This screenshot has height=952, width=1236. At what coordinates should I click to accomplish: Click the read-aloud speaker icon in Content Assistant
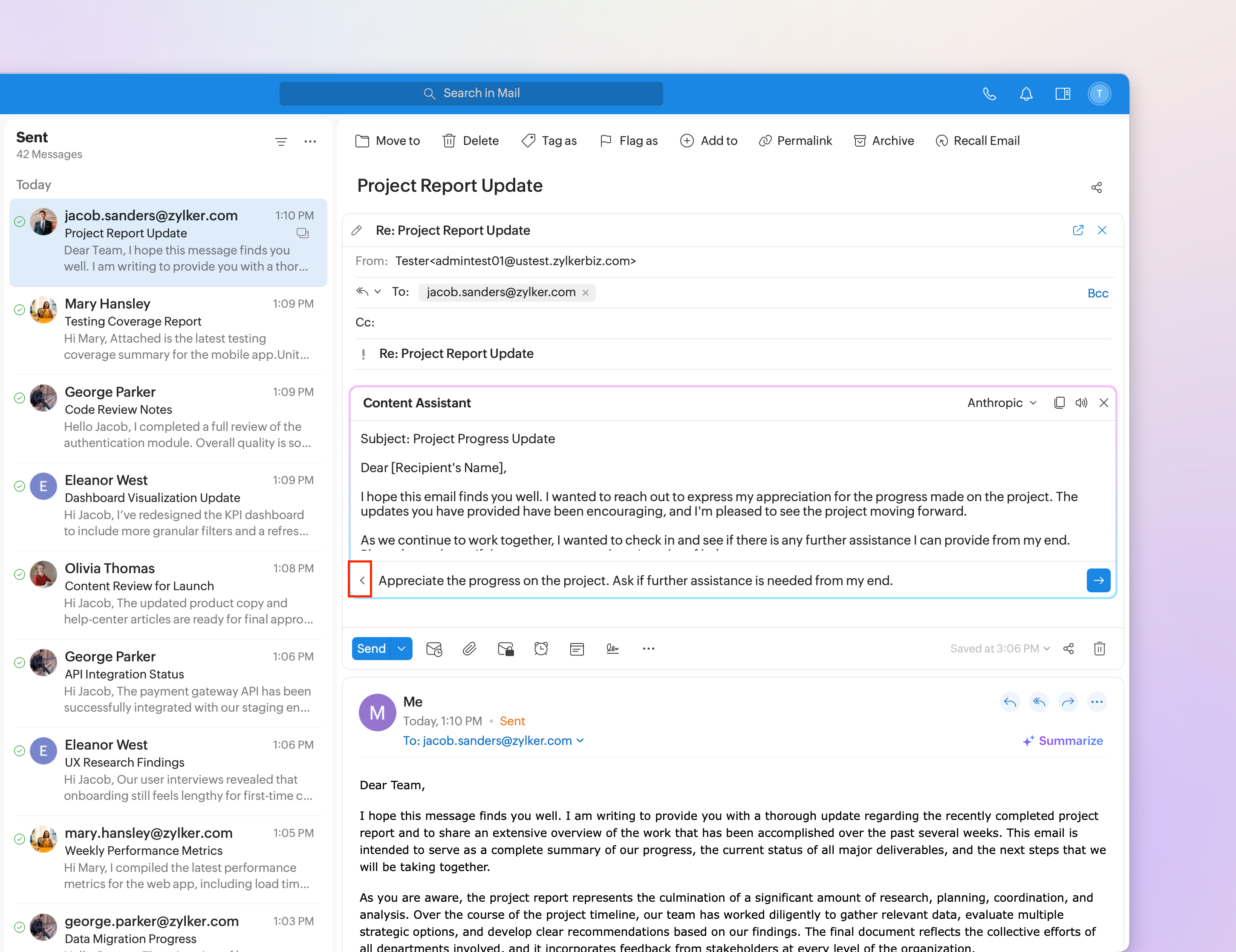tap(1081, 403)
